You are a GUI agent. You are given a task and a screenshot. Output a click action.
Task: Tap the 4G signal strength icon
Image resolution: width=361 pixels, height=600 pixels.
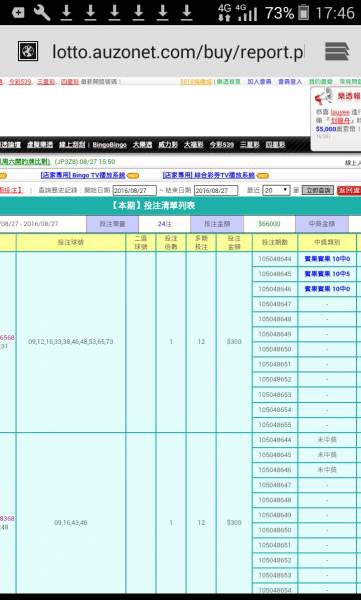click(247, 13)
